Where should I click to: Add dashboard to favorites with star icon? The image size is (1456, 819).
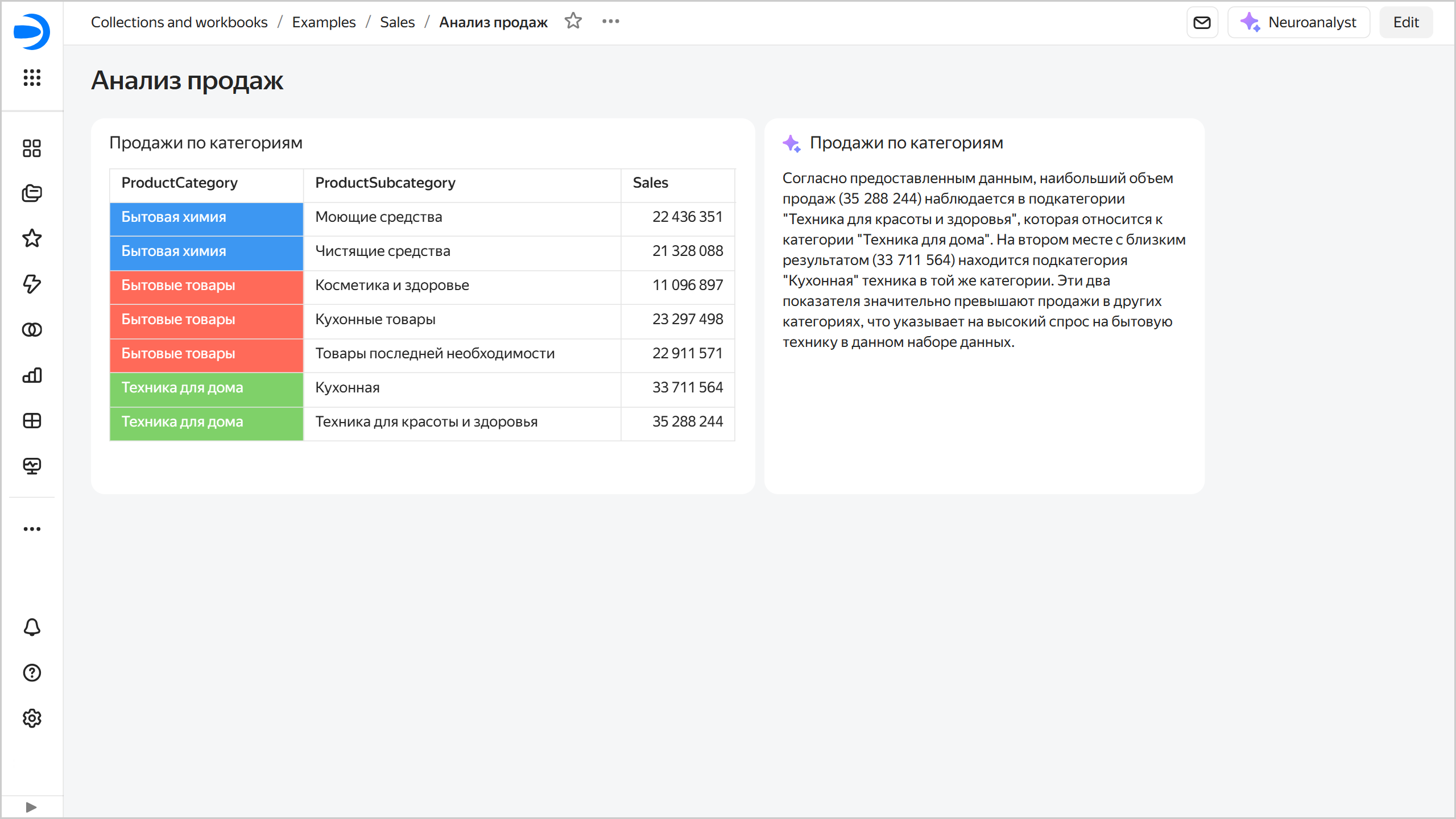coord(573,22)
